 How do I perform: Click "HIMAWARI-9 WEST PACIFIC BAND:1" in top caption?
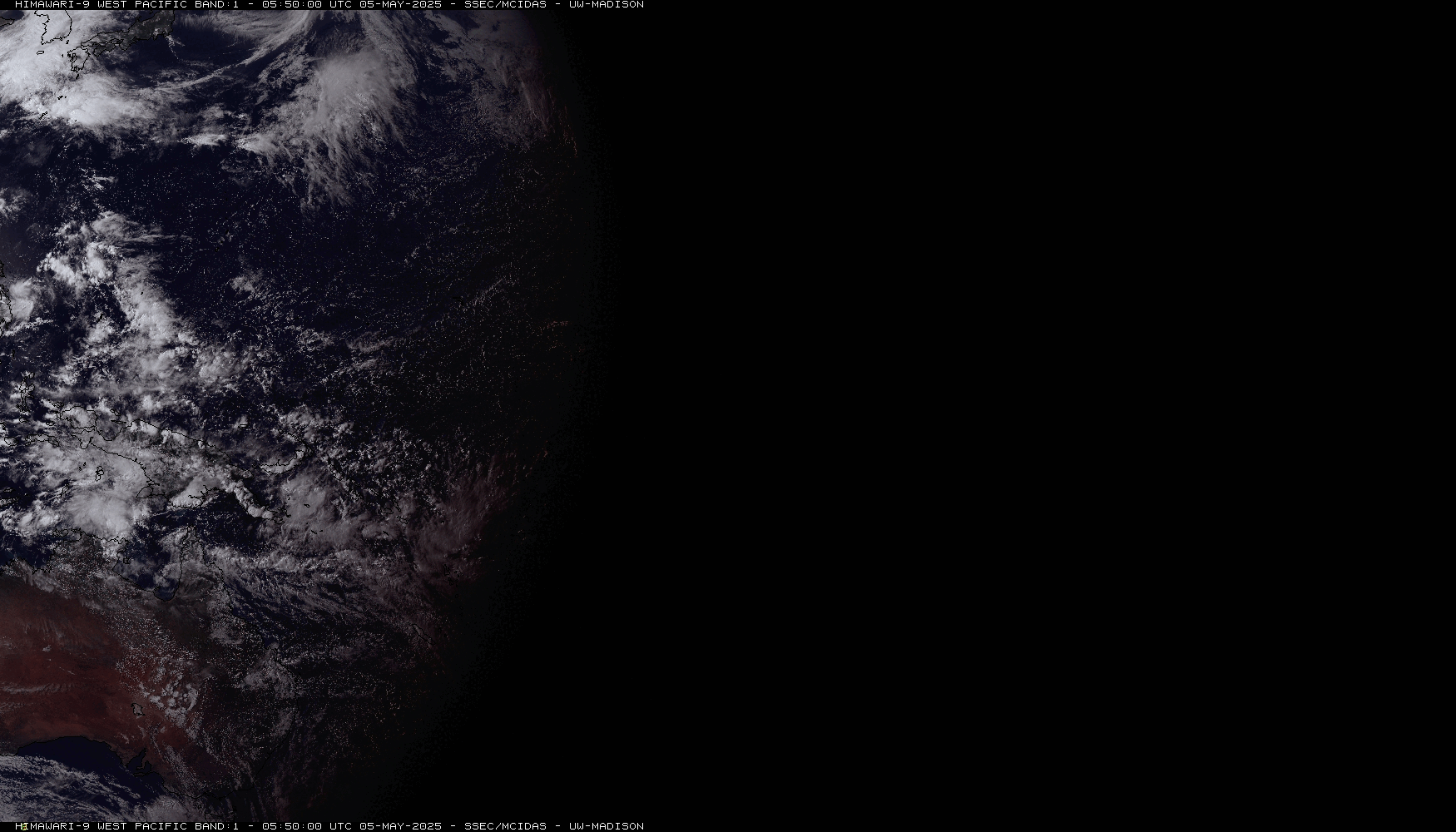(x=127, y=4)
